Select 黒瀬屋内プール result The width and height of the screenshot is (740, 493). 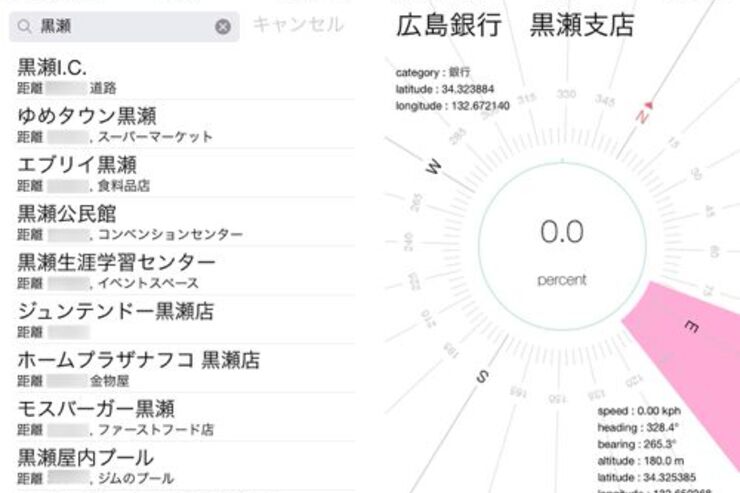coord(185,466)
